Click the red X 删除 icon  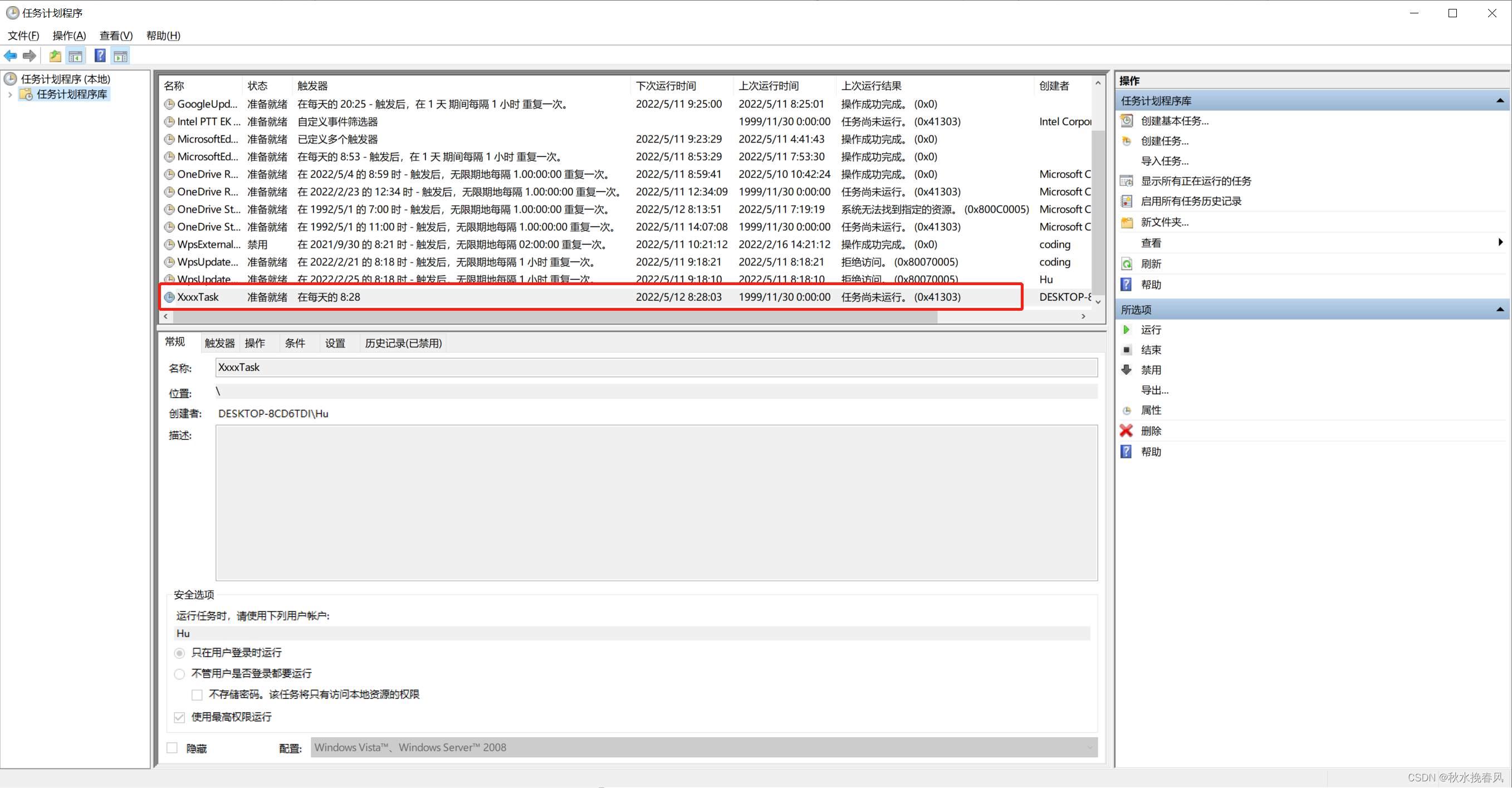point(1127,430)
